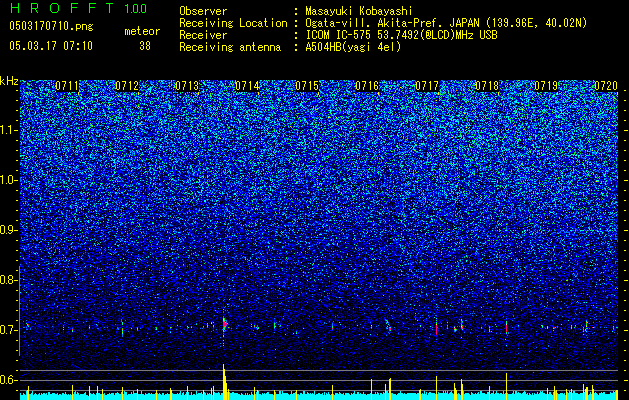This screenshot has height=400, width=629.
Task: Click the strong red meteor echo just before 0714
Action: click(225, 323)
